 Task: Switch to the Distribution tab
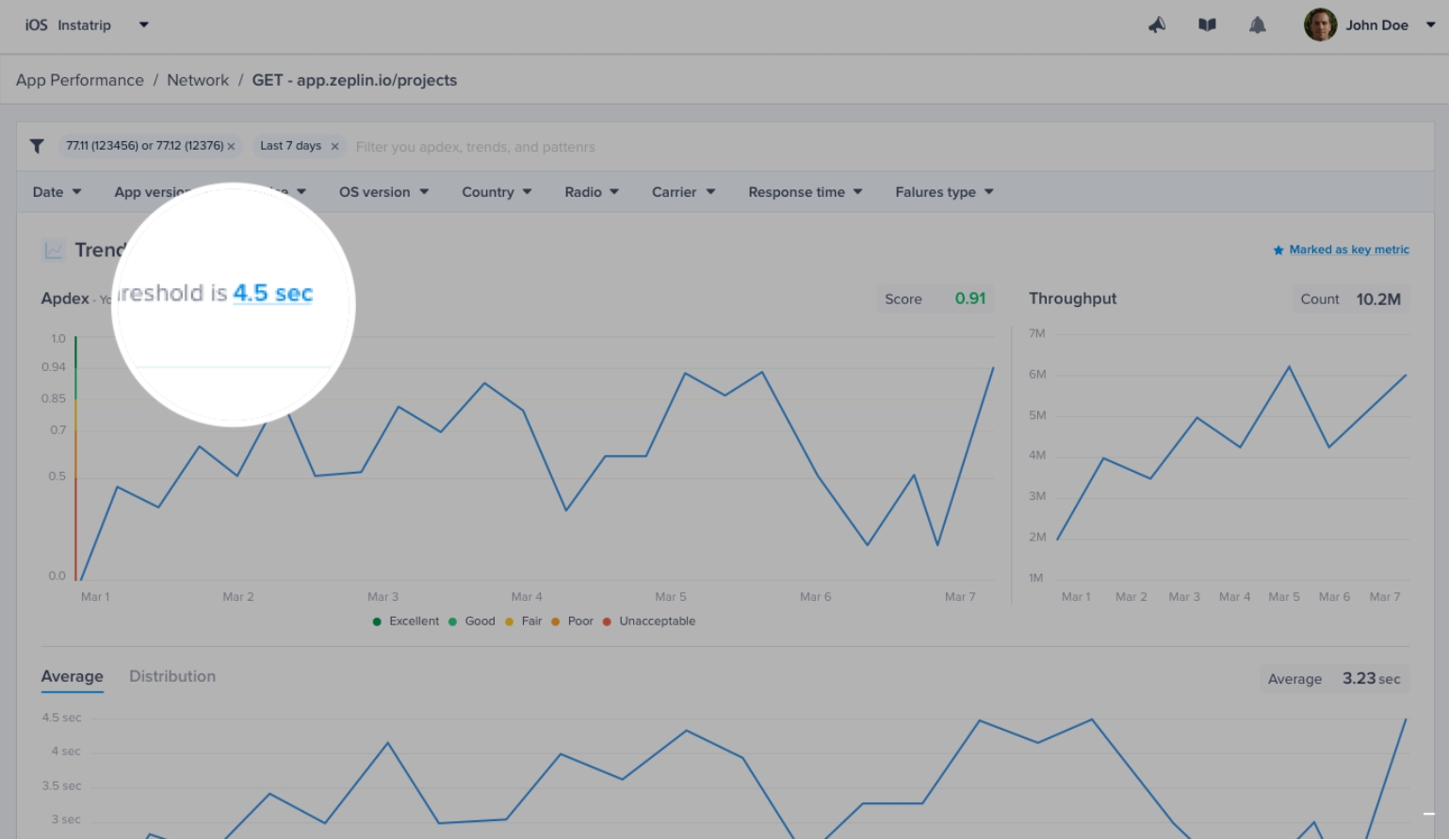coord(172,676)
